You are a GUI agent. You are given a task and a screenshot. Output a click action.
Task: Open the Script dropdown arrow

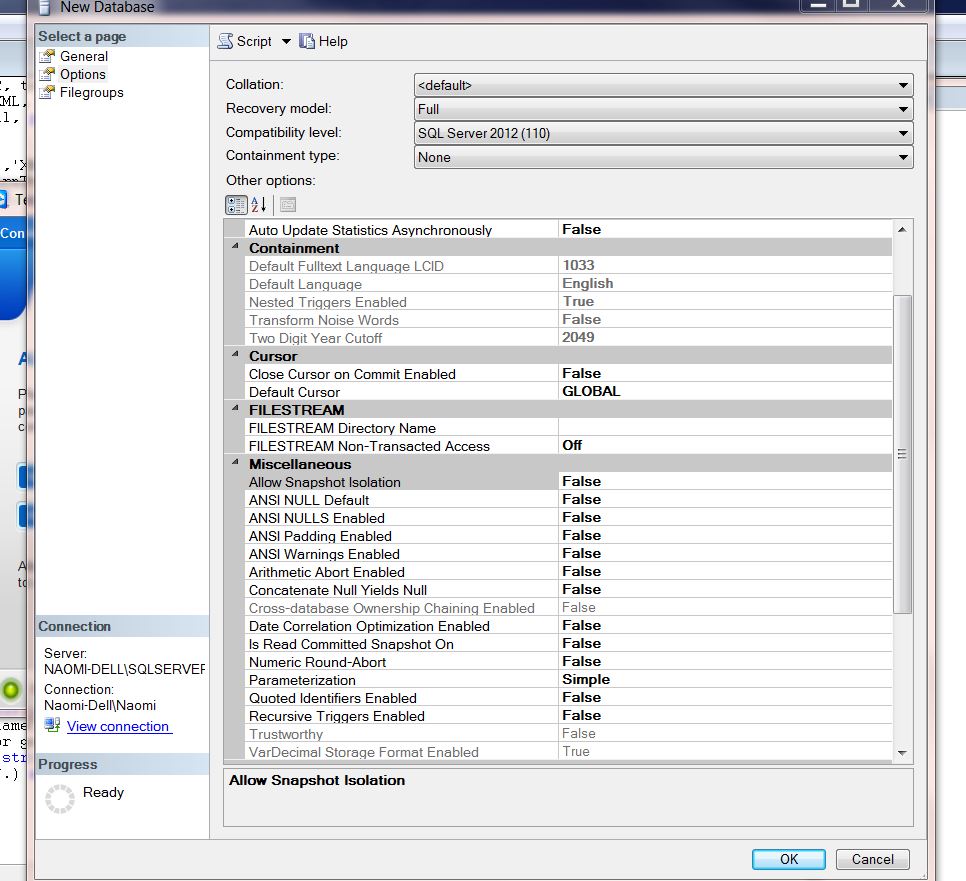pyautogui.click(x=286, y=41)
